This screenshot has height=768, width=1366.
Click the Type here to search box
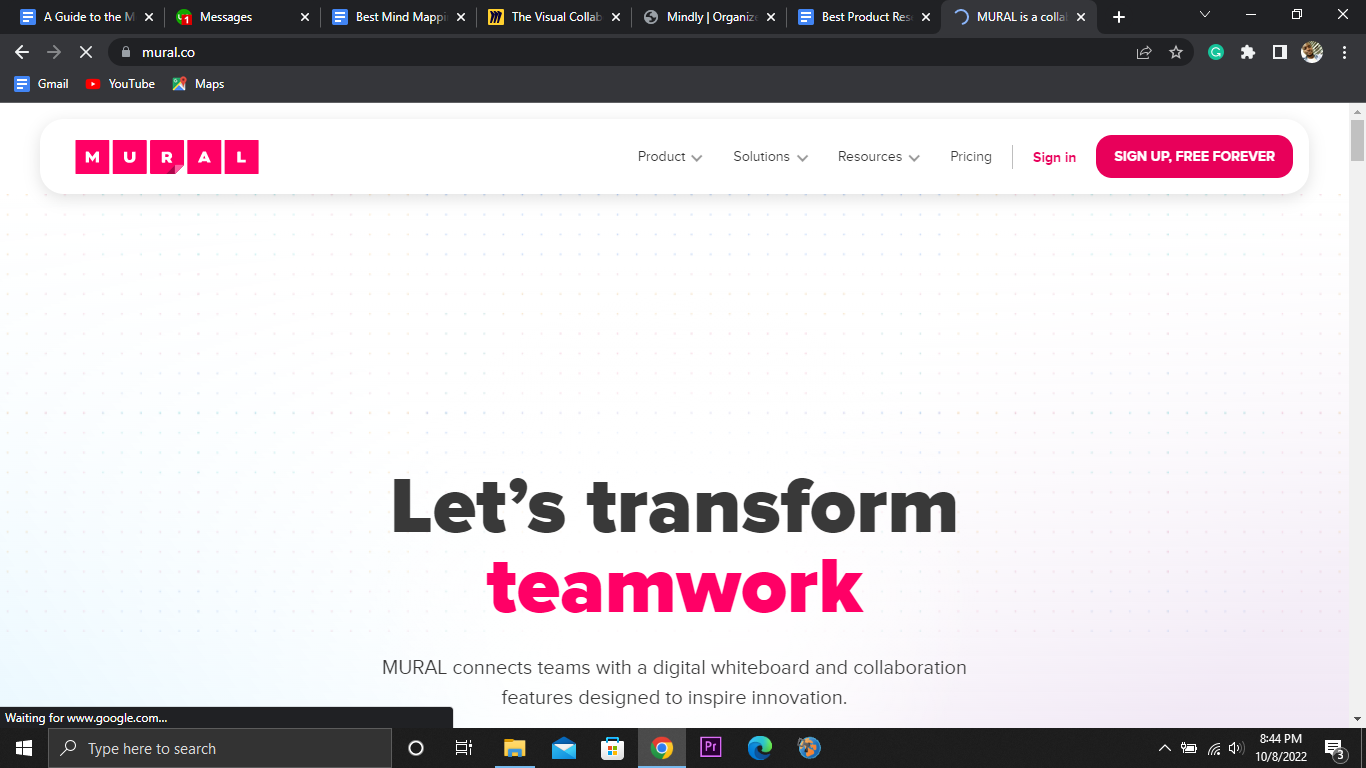click(x=220, y=748)
